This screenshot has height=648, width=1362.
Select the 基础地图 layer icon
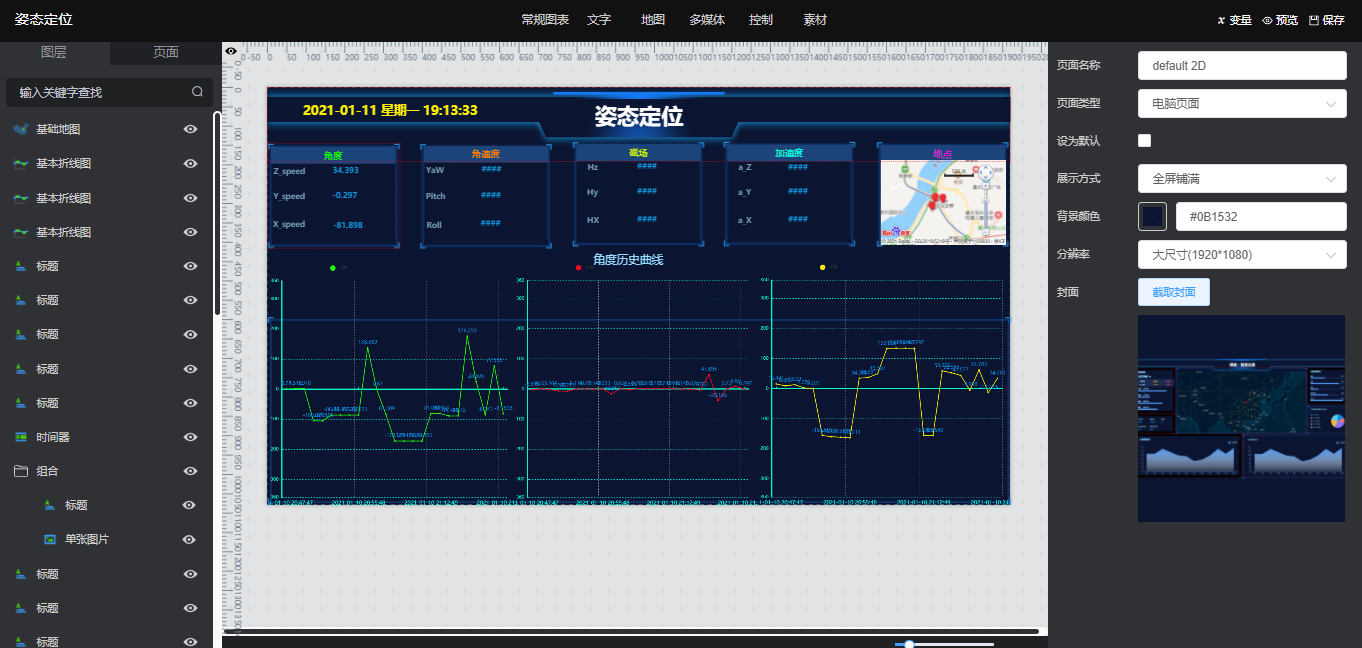coord(20,129)
